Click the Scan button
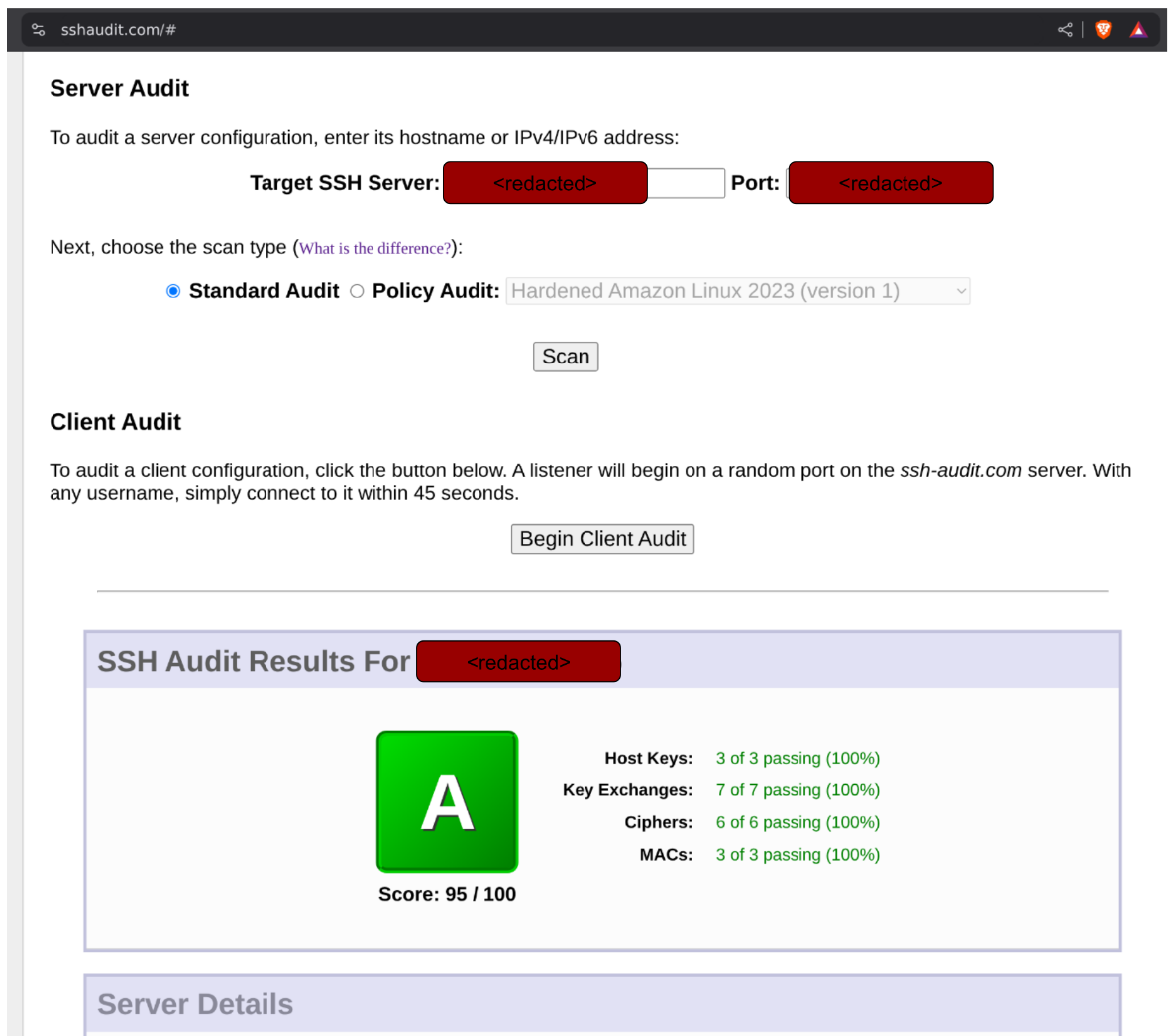 click(x=566, y=357)
